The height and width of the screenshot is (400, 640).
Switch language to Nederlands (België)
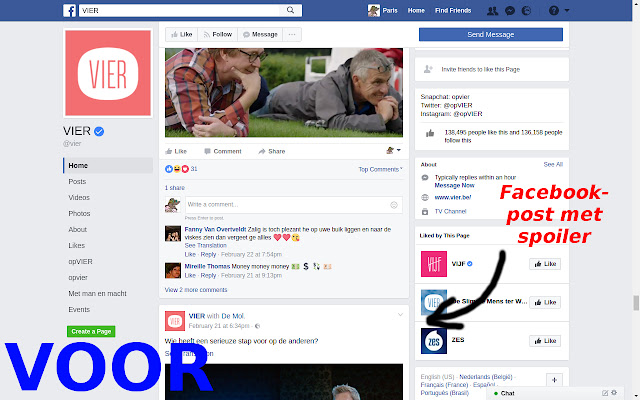point(486,377)
